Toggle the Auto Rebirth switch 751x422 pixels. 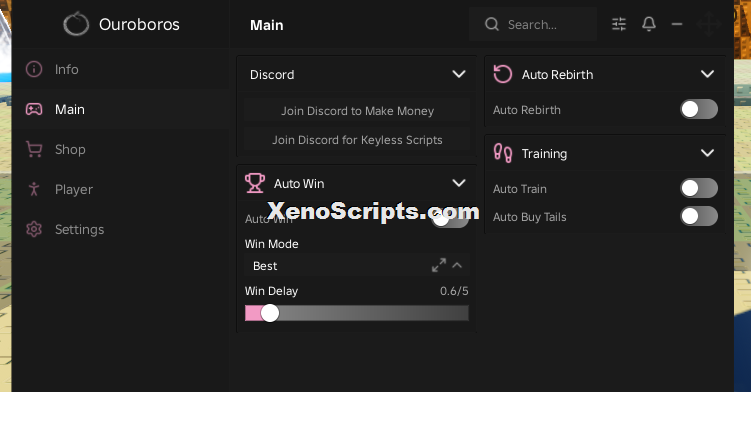[699, 109]
